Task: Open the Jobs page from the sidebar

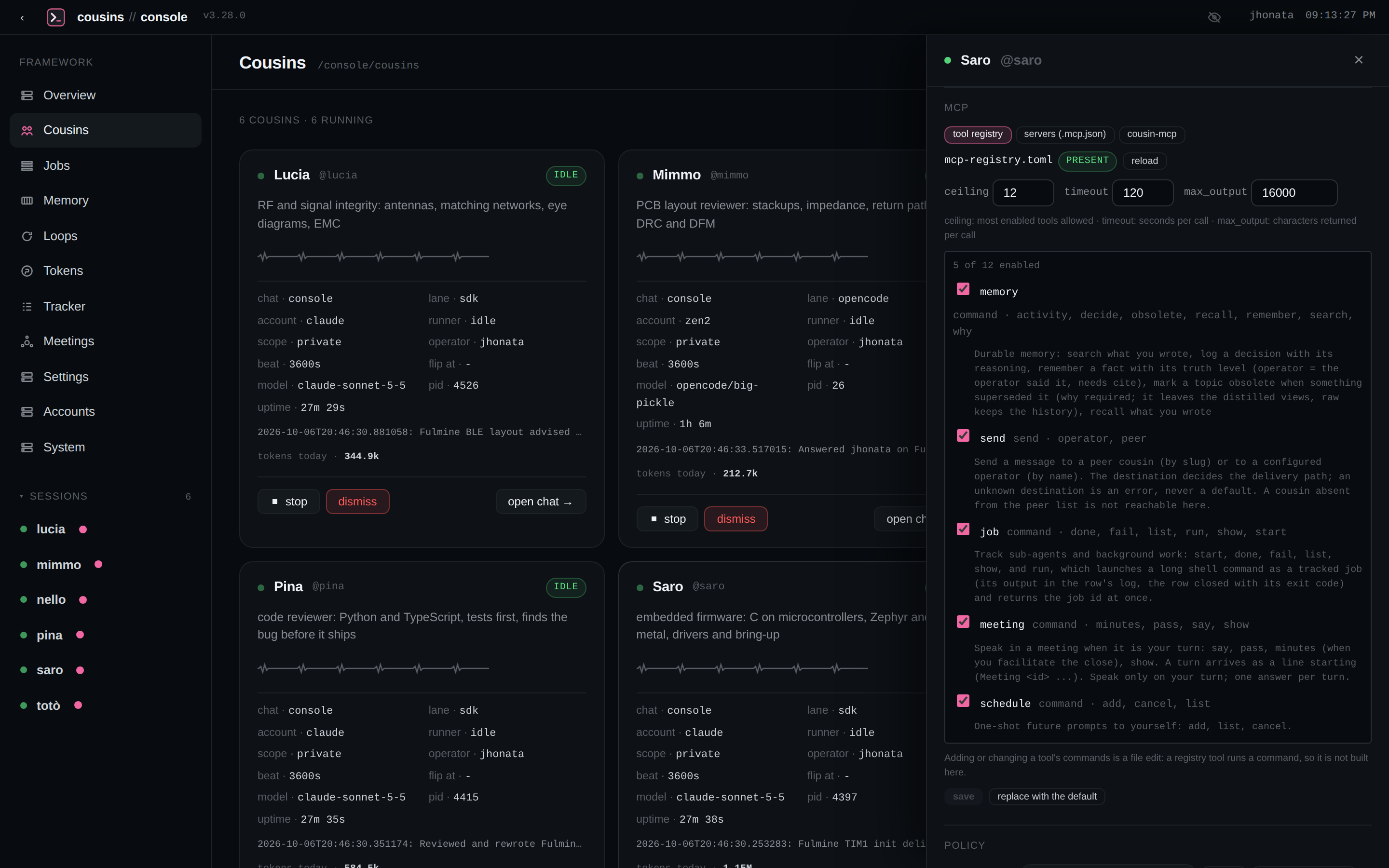Action: [106, 166]
